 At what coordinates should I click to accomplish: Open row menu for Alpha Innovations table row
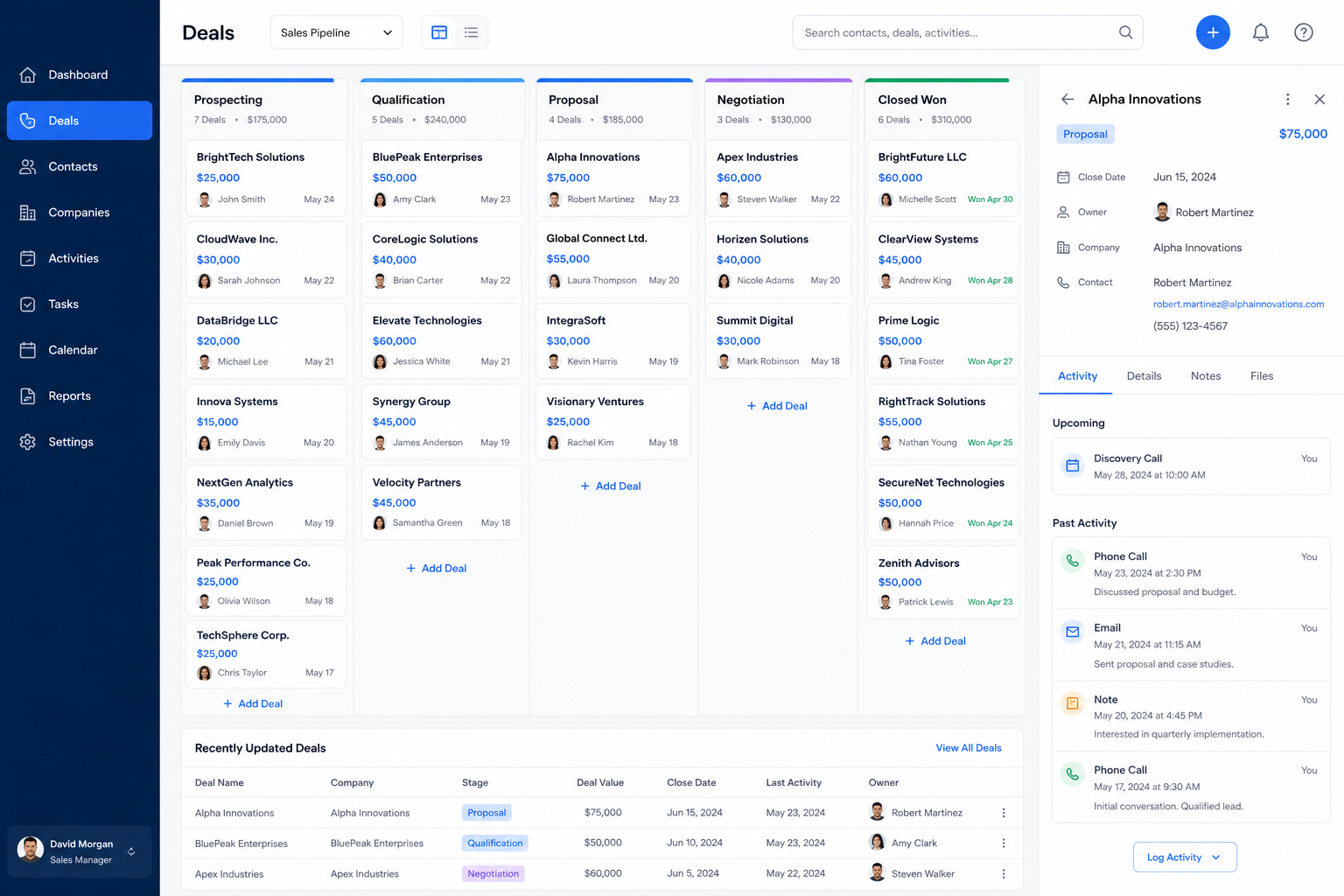coord(1004,813)
